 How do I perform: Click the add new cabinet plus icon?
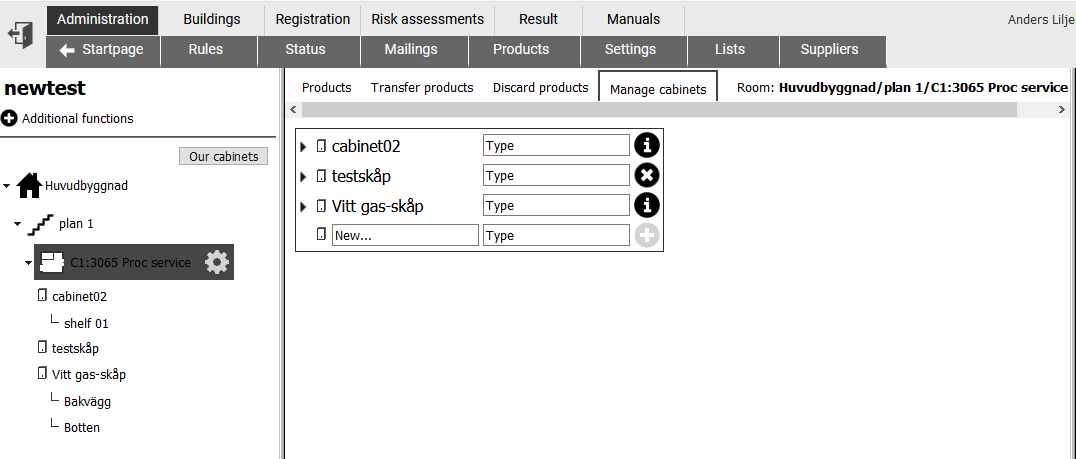coord(646,235)
